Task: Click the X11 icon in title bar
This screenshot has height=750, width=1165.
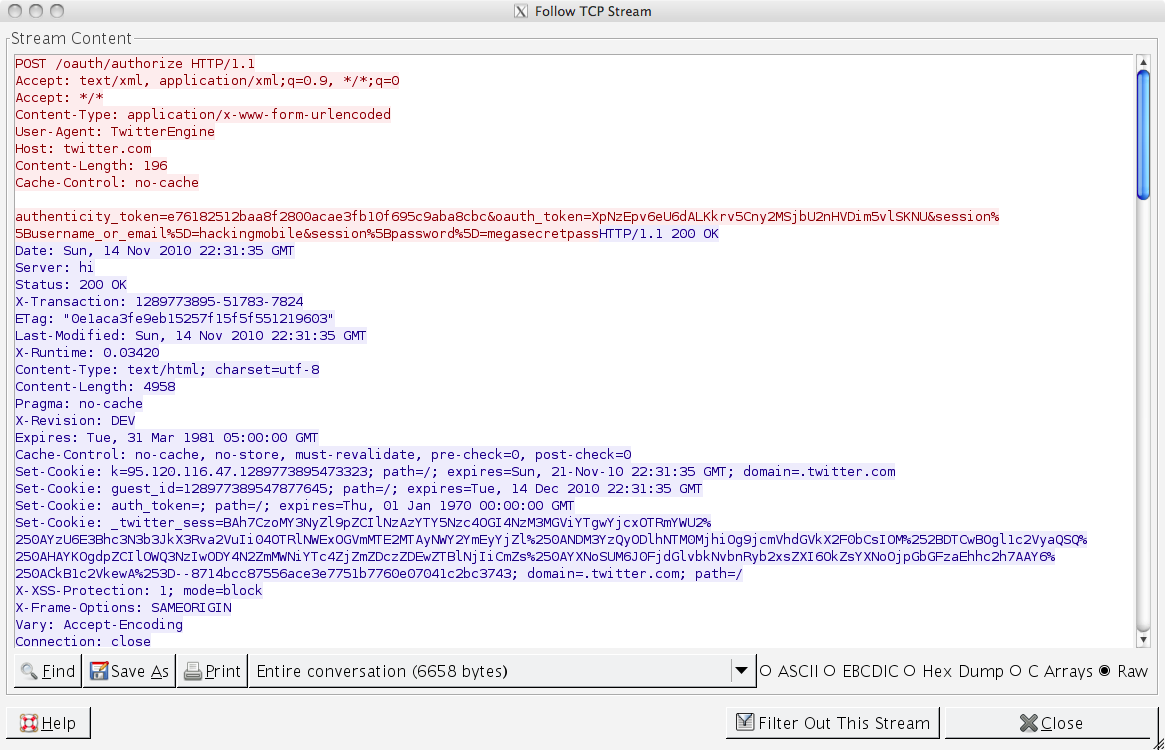Action: pos(521,11)
